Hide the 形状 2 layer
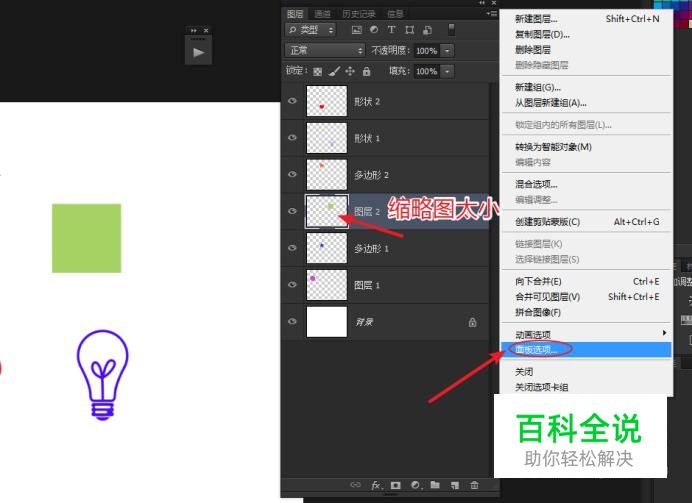Viewport: 692px width, 503px height. [292, 101]
